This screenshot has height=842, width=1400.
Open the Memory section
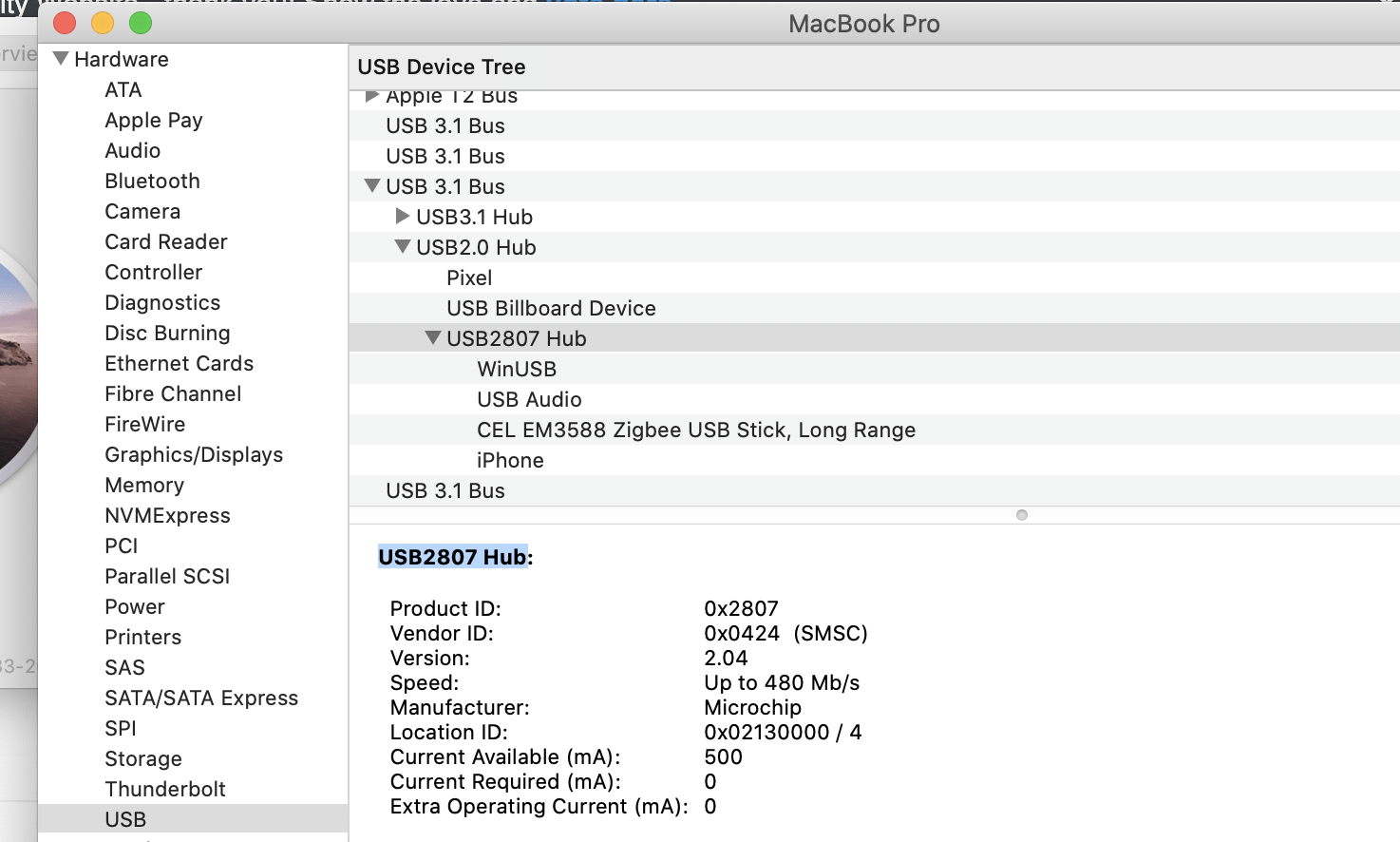tap(144, 485)
